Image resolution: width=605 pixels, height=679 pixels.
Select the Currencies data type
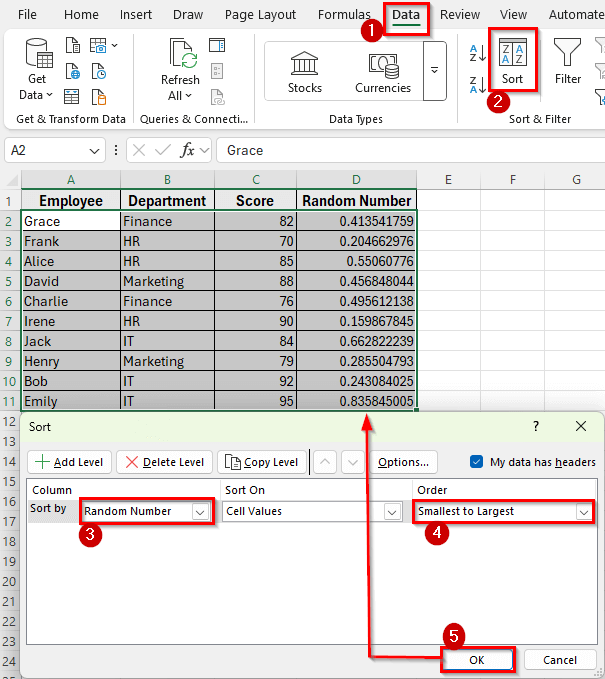(x=382, y=71)
